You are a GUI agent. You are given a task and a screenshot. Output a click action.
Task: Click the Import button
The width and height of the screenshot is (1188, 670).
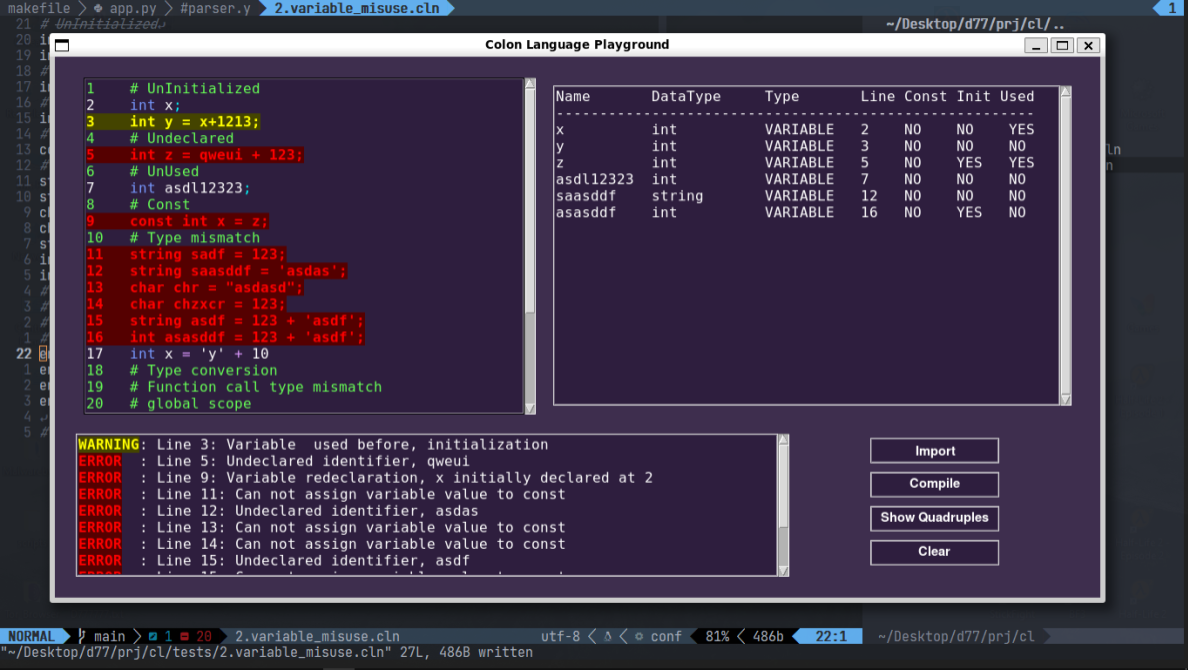click(933, 450)
